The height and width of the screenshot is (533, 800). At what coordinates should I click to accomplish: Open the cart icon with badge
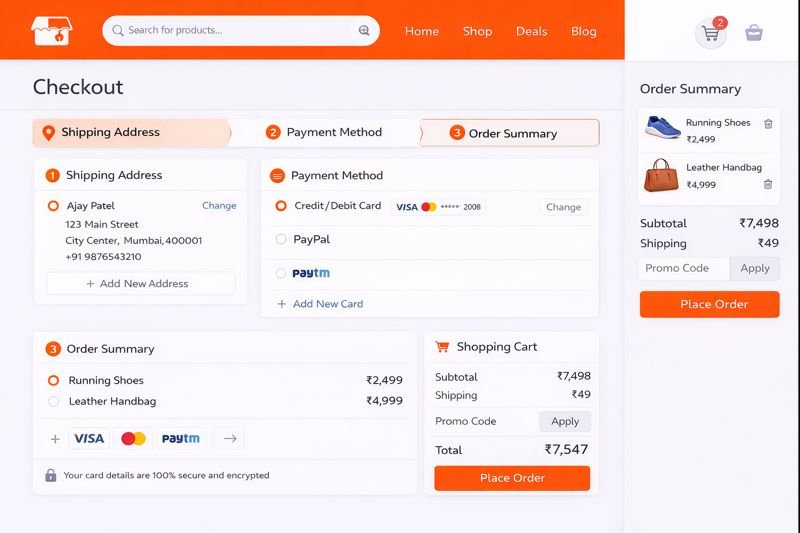(x=711, y=33)
